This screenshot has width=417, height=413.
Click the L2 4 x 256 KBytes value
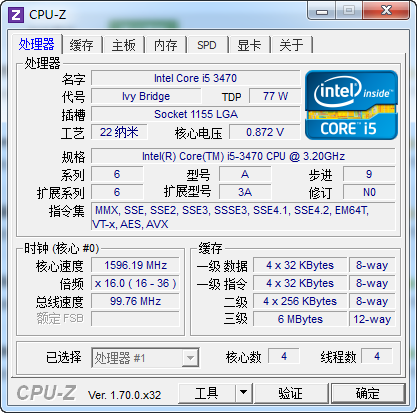click(x=300, y=301)
